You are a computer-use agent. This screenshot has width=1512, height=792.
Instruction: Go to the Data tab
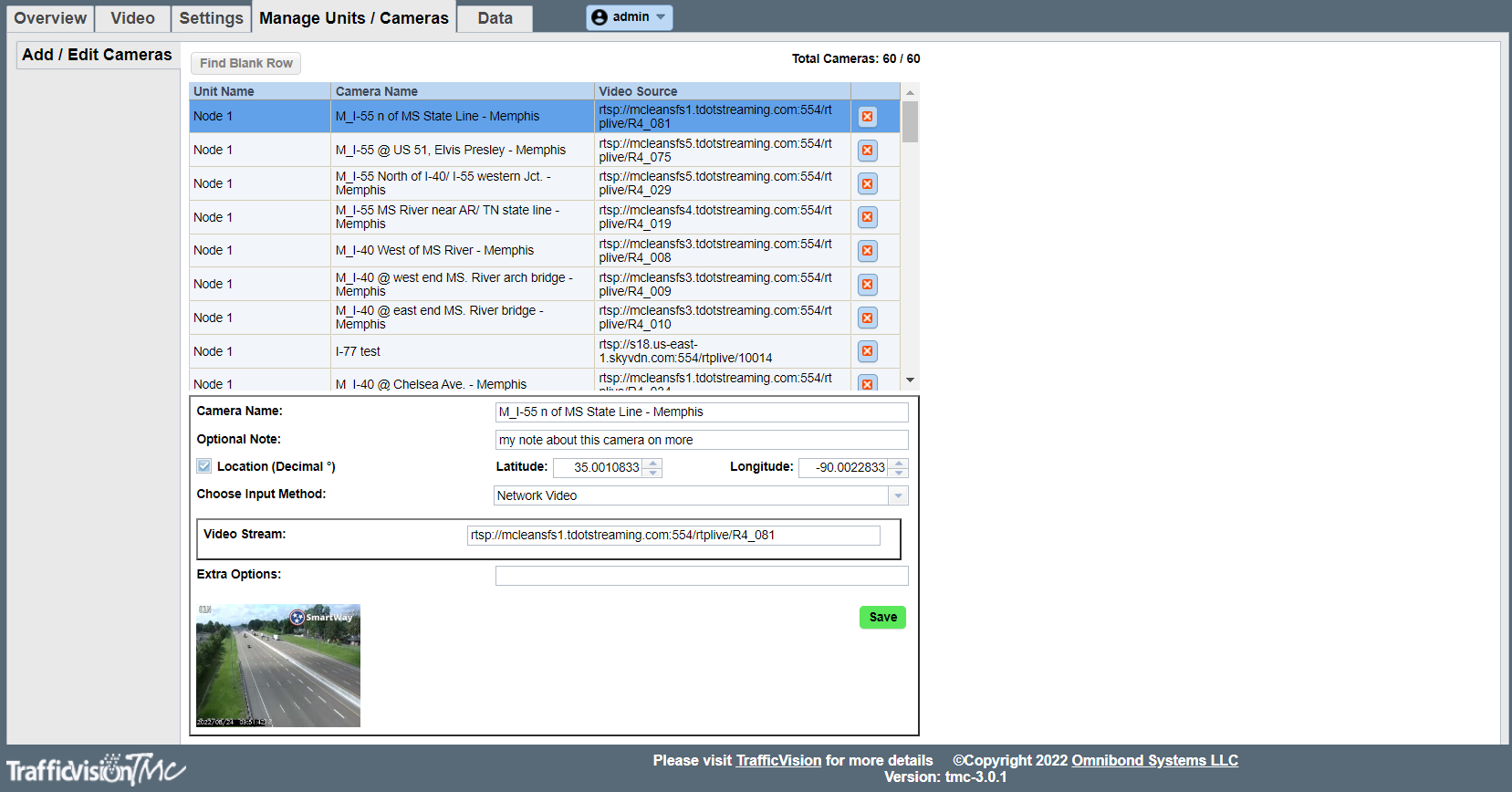495,18
